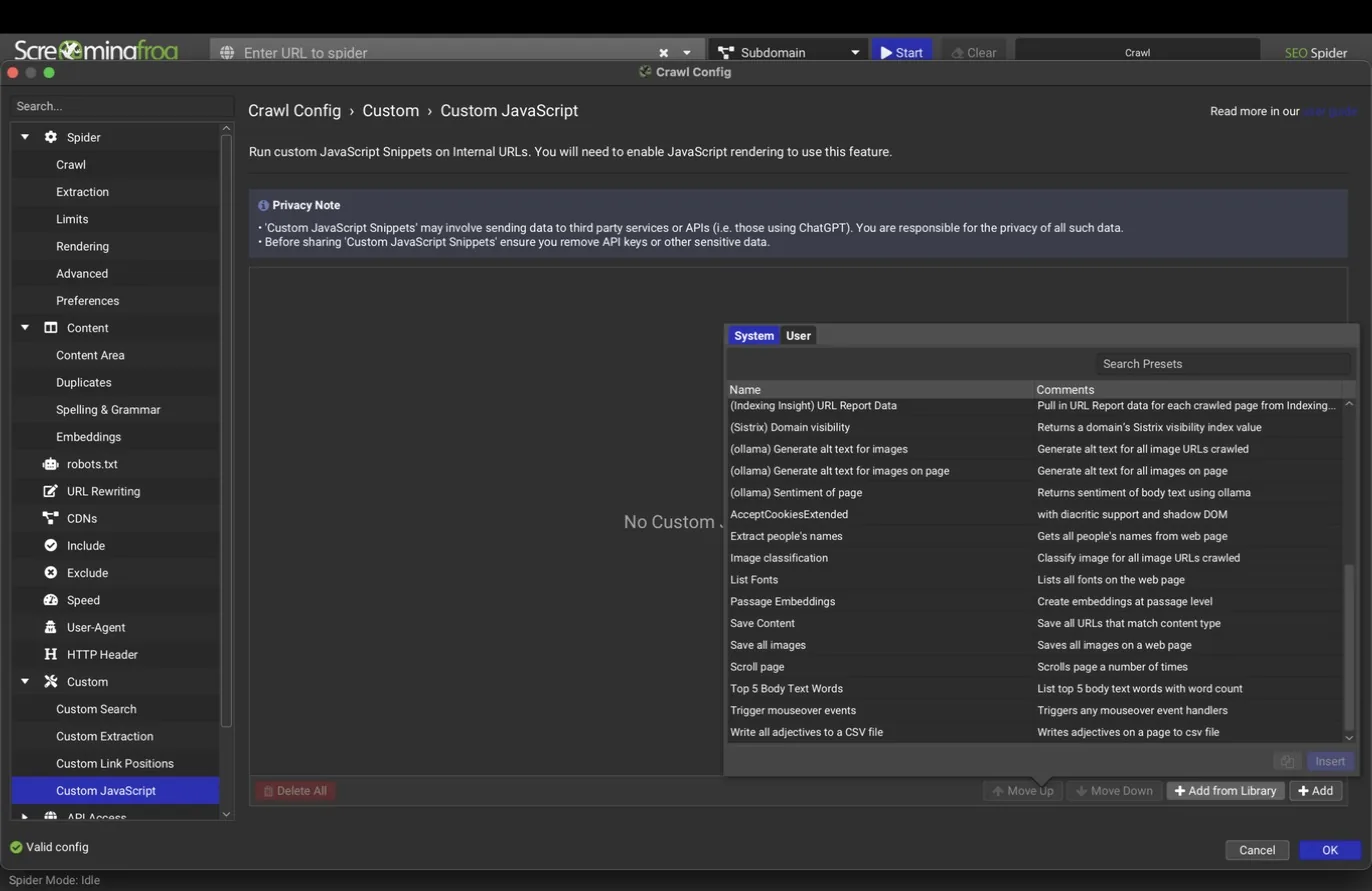1372x891 pixels.
Task: Click the Move Up button
Action: (1022, 791)
